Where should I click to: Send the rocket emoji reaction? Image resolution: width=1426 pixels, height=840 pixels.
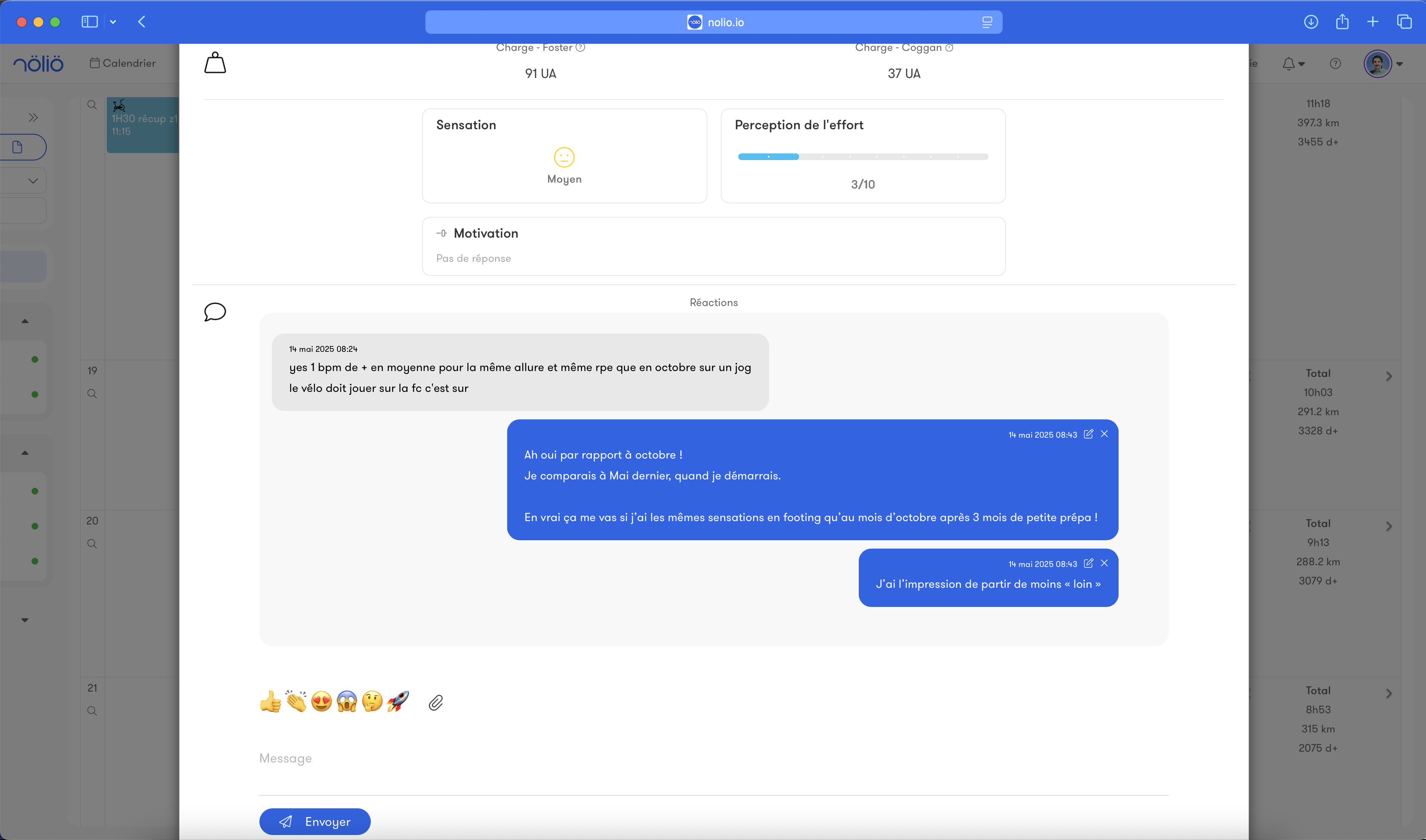[x=397, y=702]
